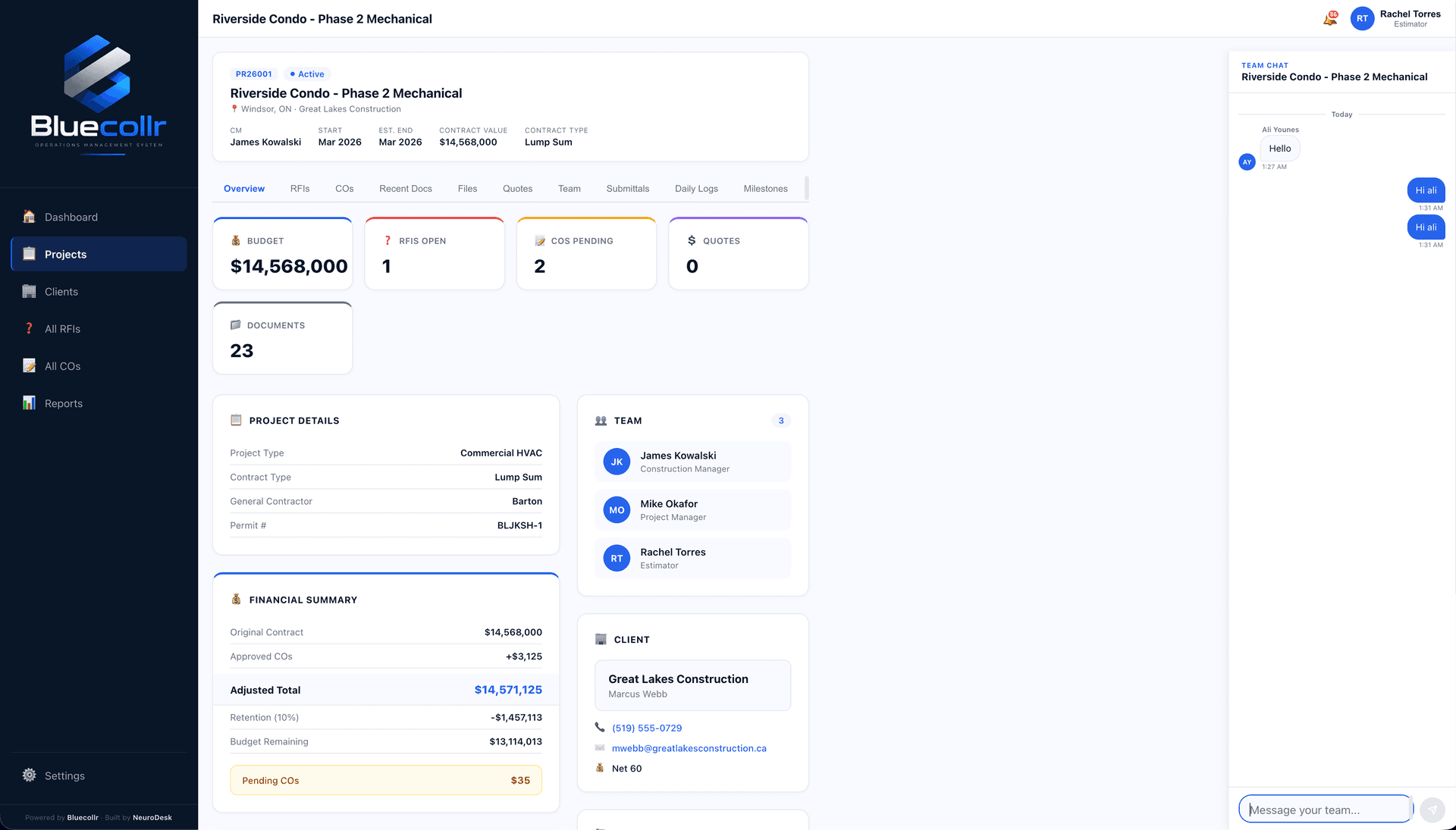
Task: Open the Documents stat card
Action: pos(282,337)
